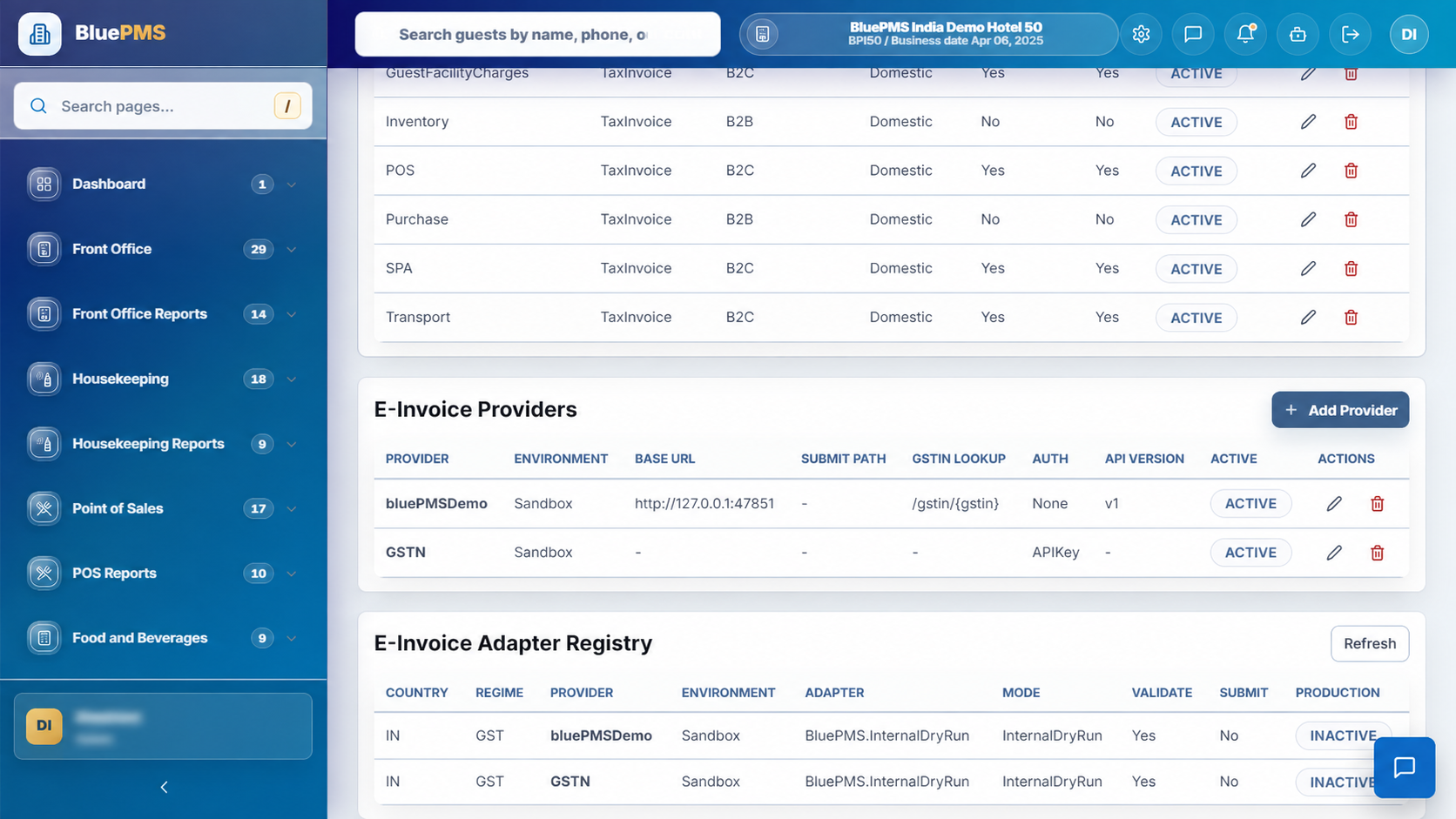The width and height of the screenshot is (1456, 819).
Task: Toggle ACTIVE status for GSTN provider
Action: coord(1250,553)
